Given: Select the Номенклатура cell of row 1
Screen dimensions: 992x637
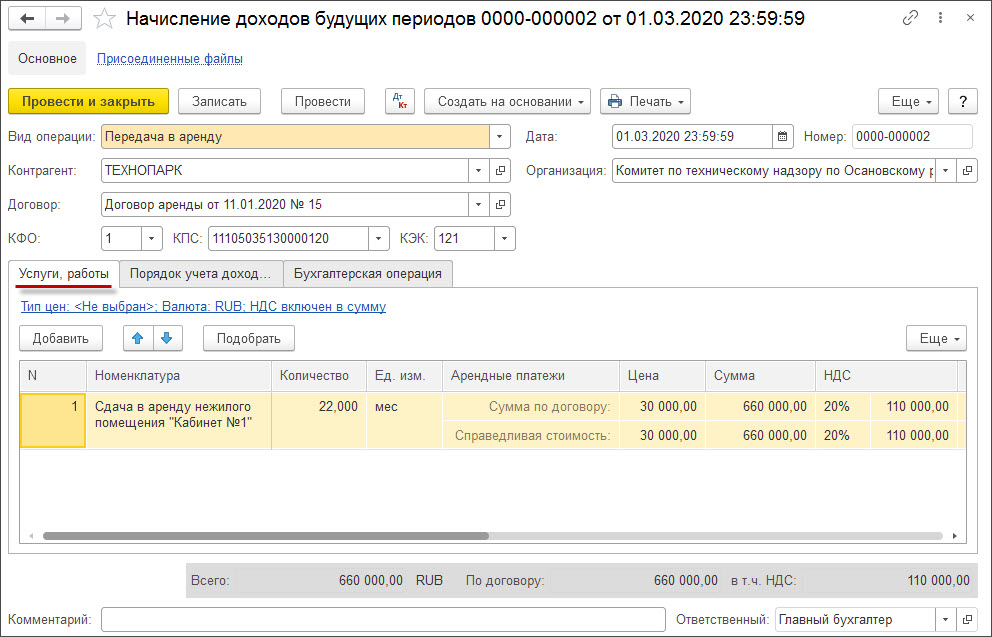Looking at the screenshot, I should click(x=179, y=421).
